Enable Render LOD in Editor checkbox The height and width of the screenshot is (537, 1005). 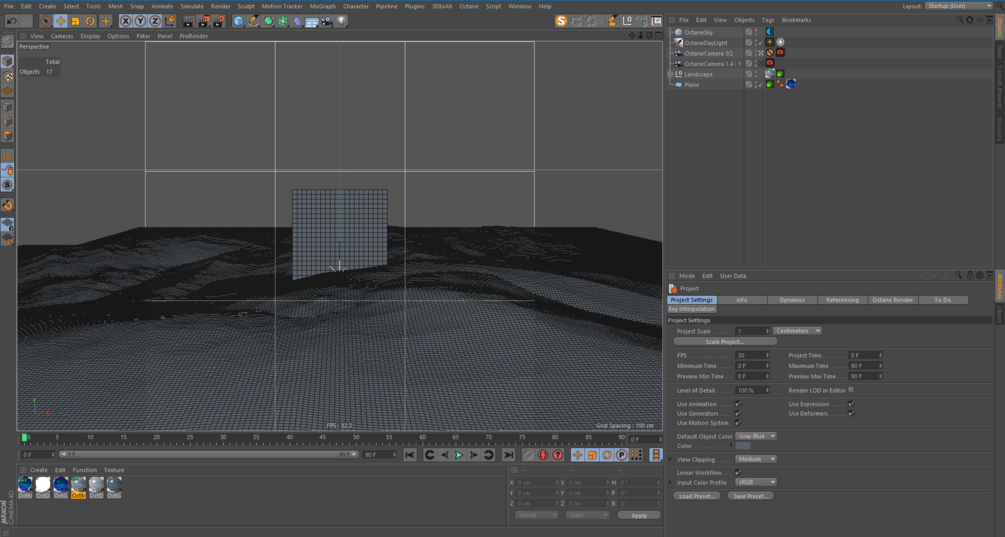click(x=851, y=390)
